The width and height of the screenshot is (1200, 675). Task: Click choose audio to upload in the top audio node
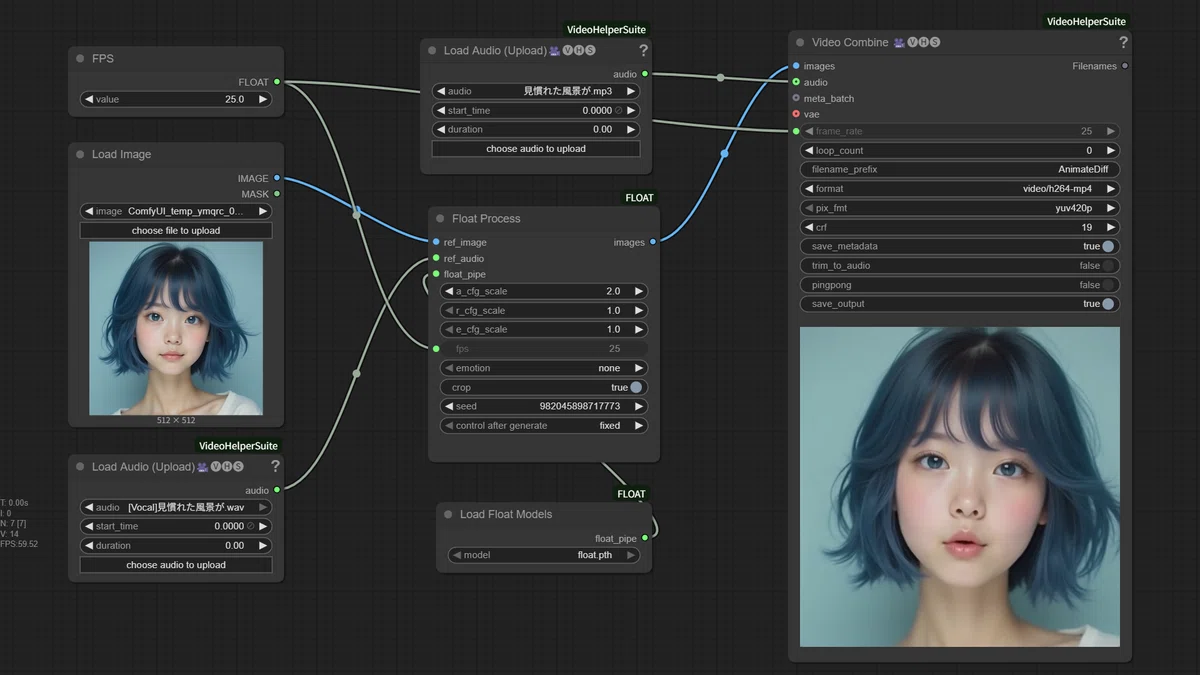(x=536, y=149)
